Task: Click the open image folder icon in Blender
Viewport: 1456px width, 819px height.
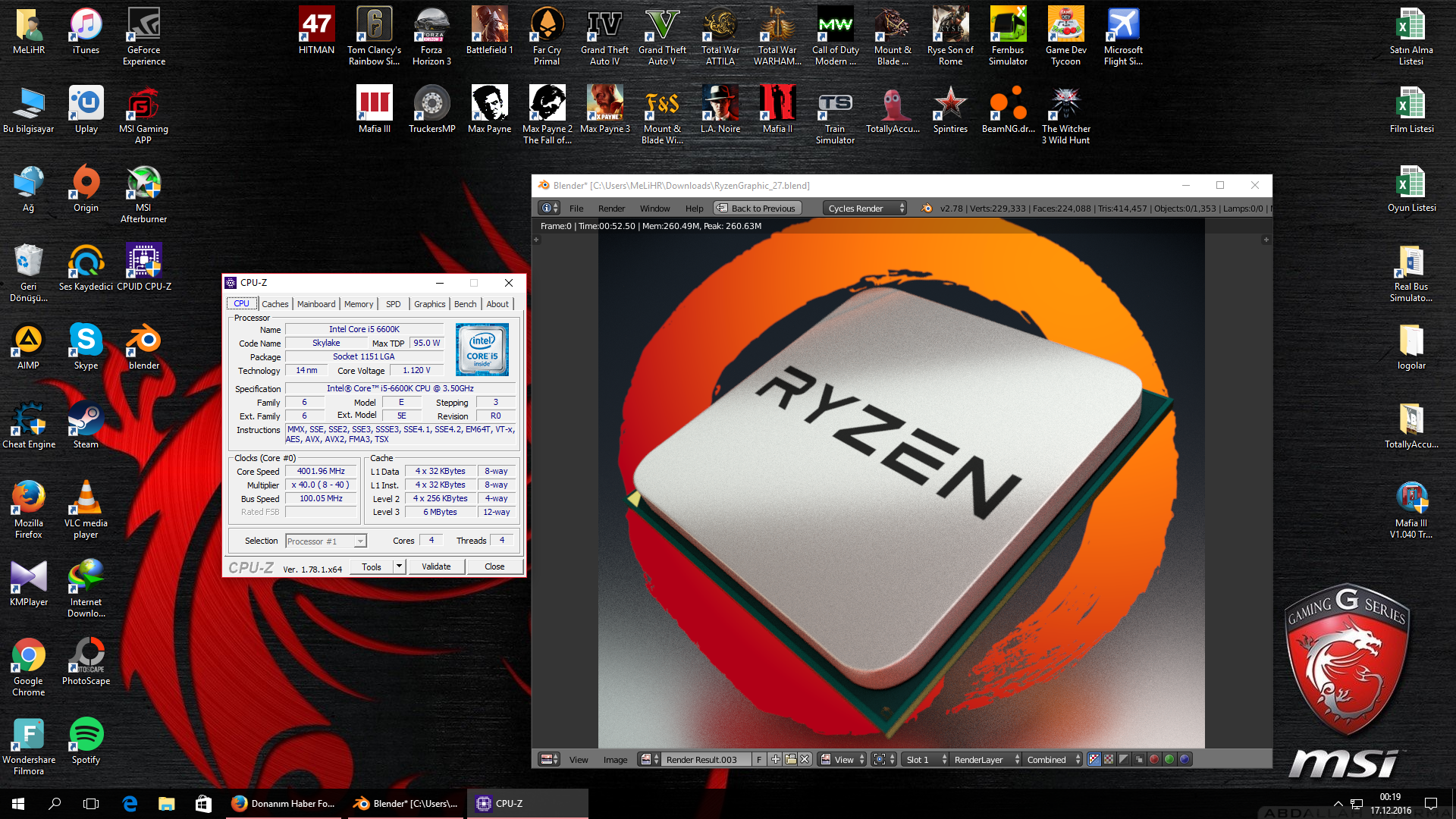Action: (790, 759)
